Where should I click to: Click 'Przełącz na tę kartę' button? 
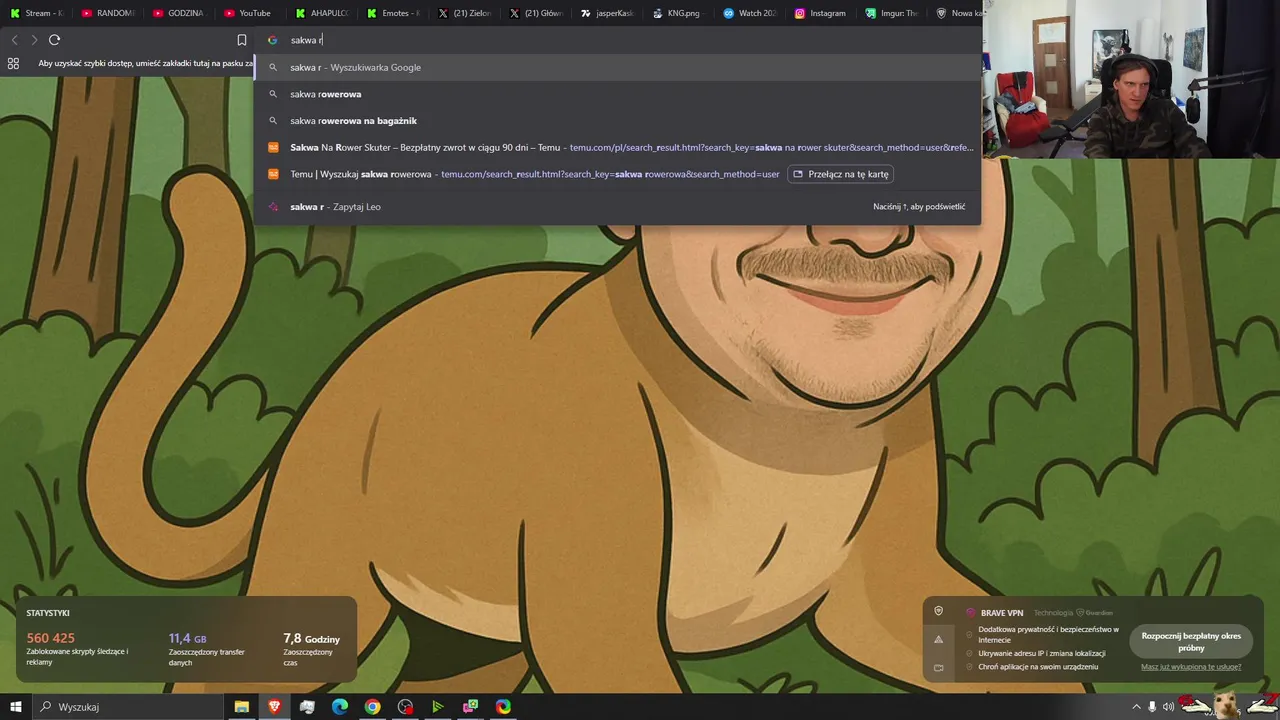click(840, 174)
